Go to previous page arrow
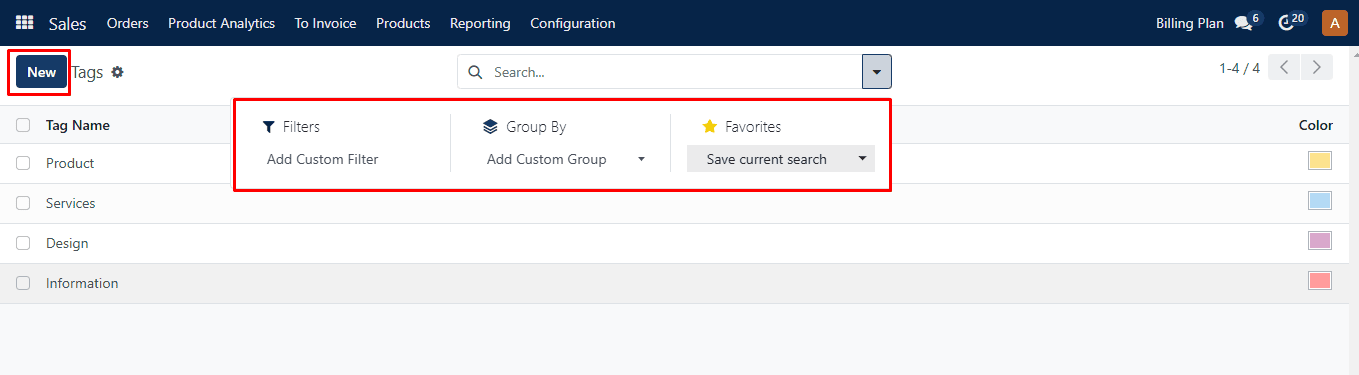1359x375 pixels. pyautogui.click(x=1284, y=68)
